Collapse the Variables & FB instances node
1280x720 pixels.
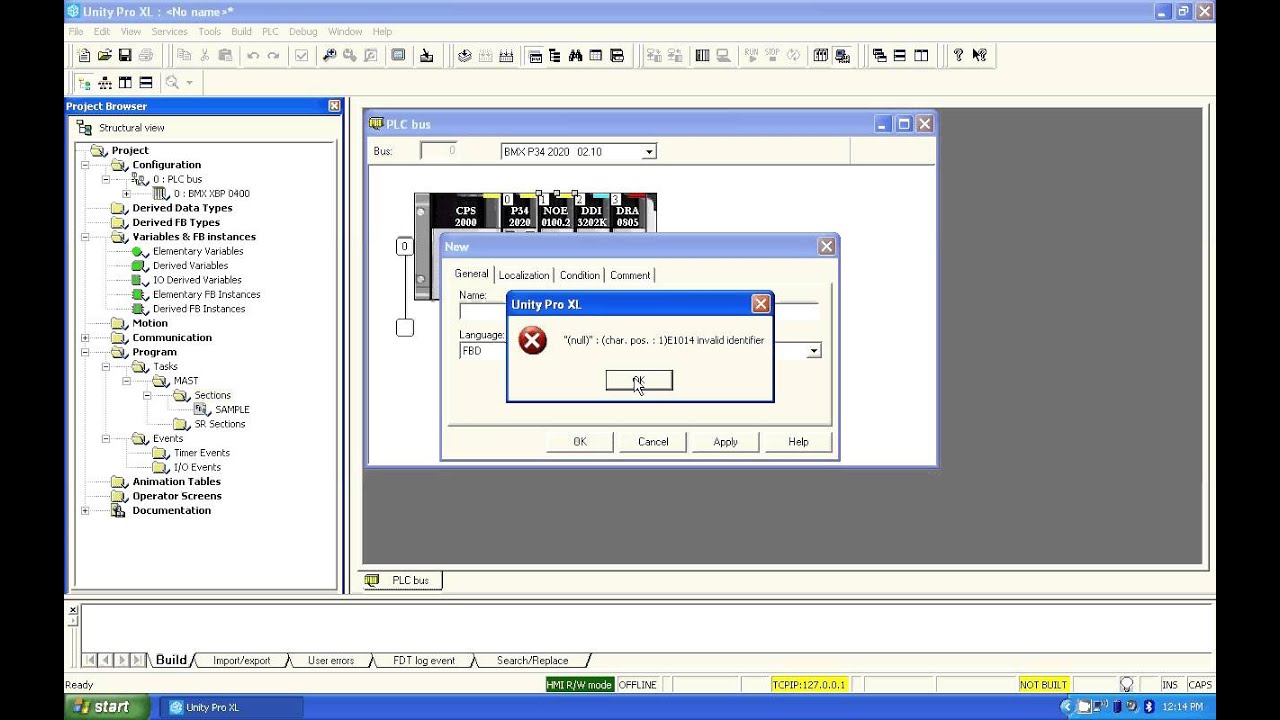85,237
